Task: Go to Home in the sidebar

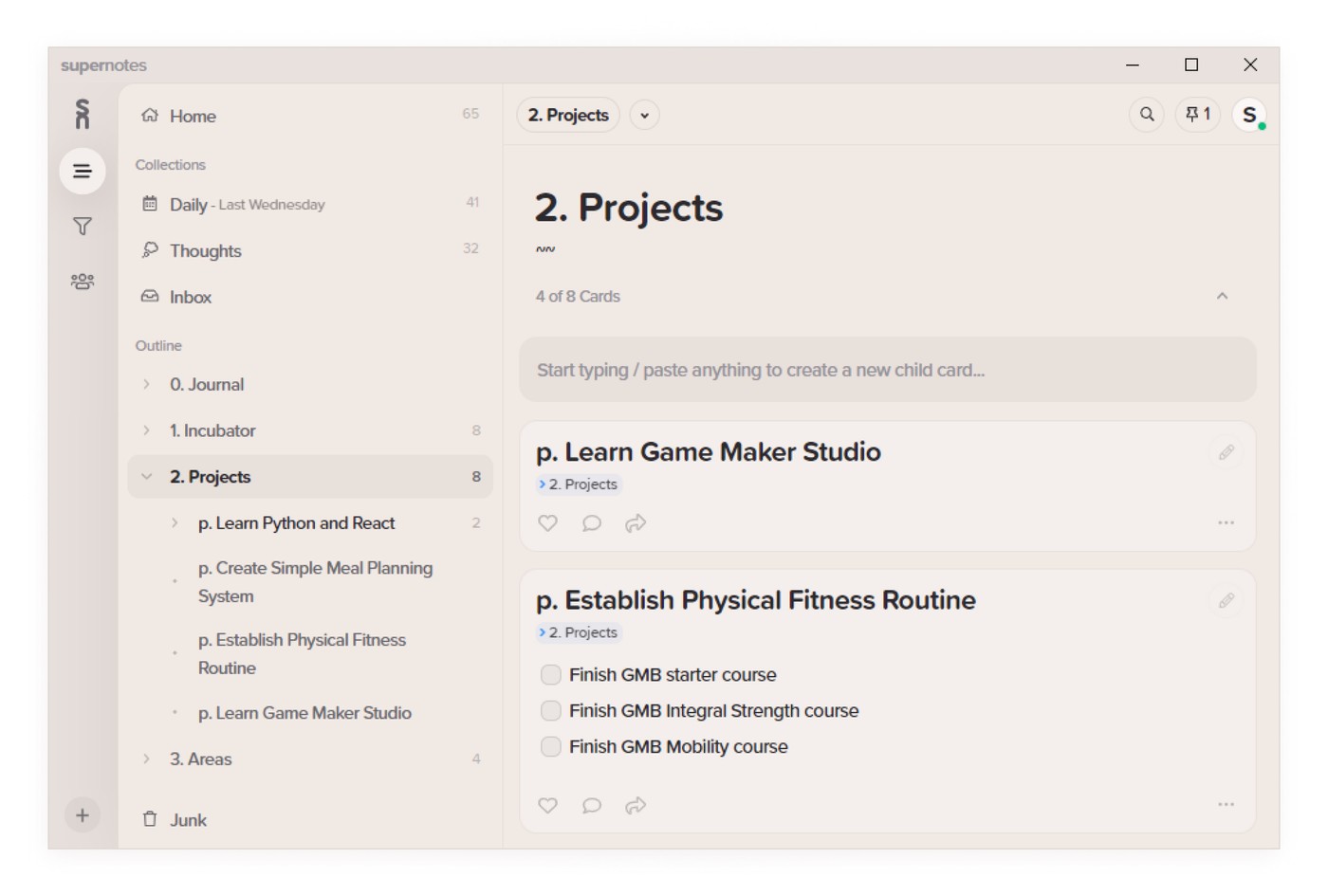Action: pos(193,117)
